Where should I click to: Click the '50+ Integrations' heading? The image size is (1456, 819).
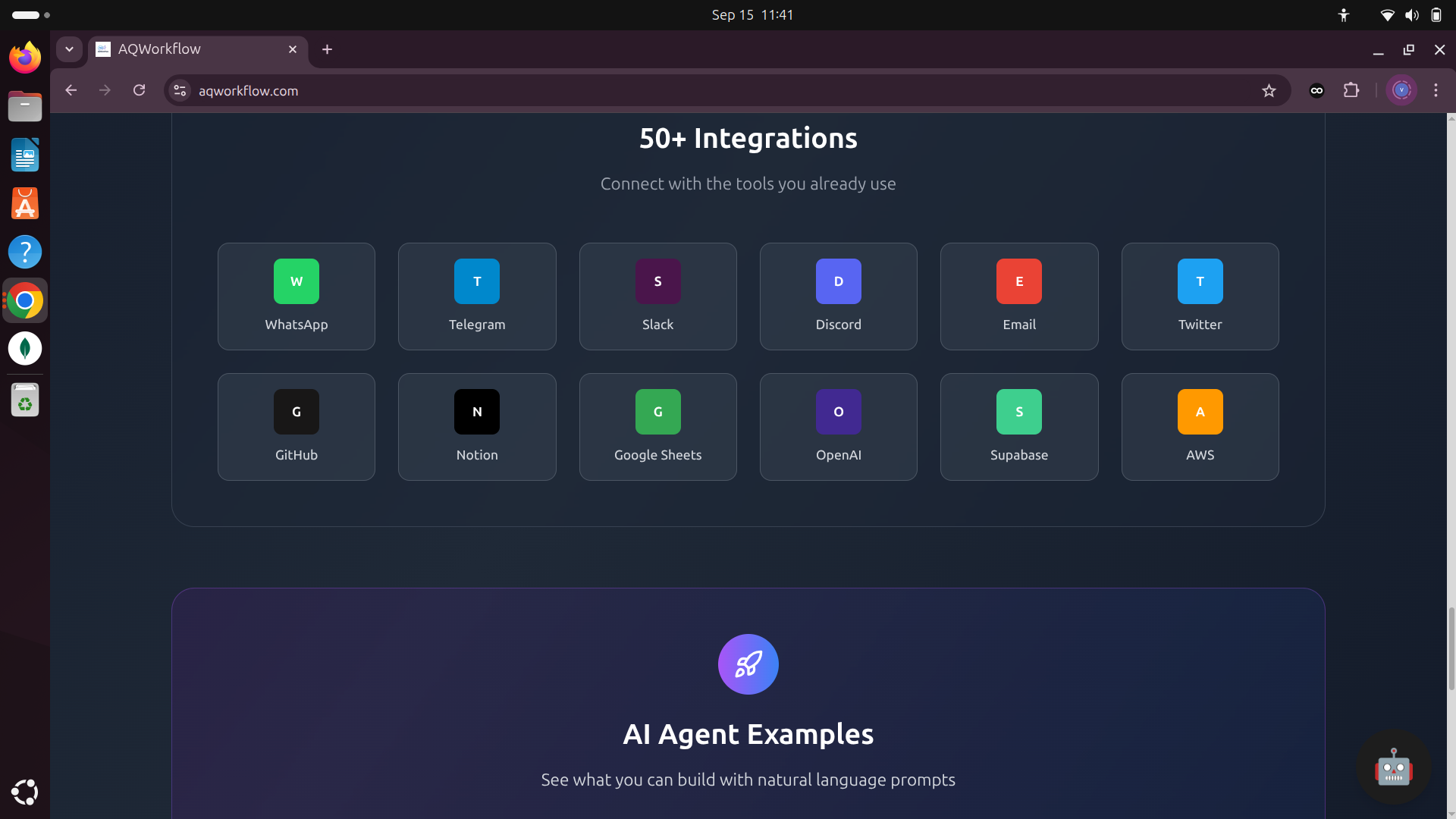click(748, 139)
